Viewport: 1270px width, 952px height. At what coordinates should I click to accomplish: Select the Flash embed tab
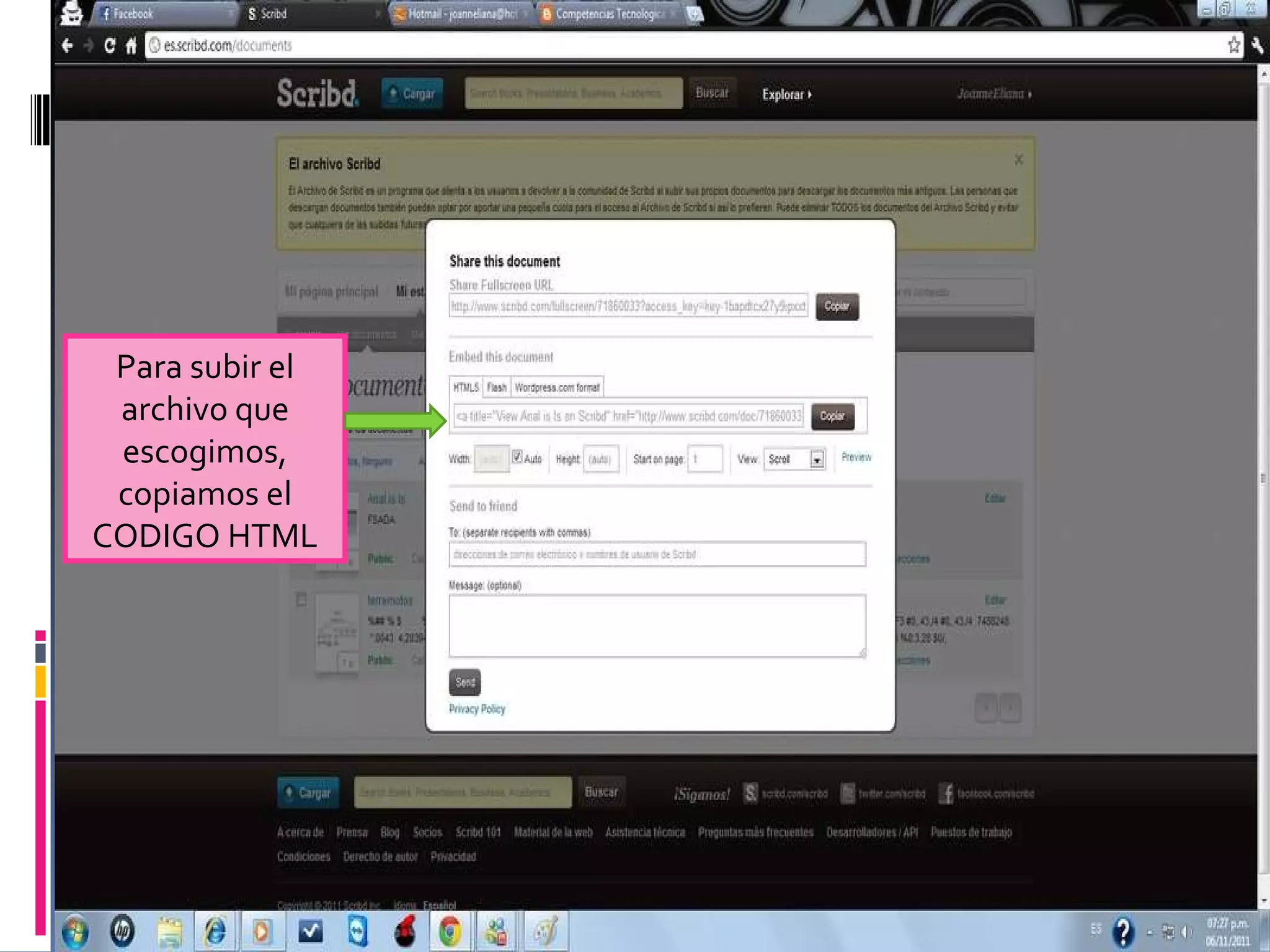click(497, 387)
